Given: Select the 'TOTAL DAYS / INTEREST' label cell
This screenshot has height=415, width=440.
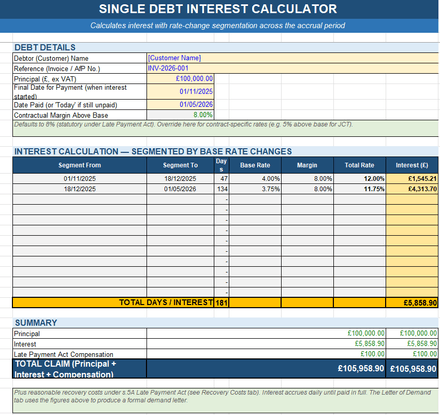Looking at the screenshot, I should pos(113,302).
